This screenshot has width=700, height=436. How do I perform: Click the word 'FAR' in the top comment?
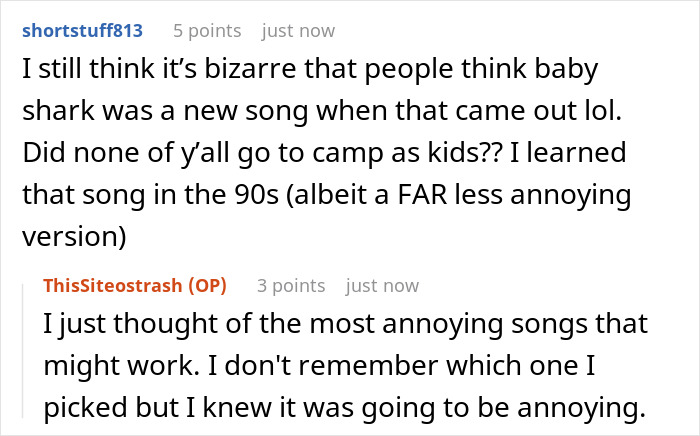point(422,195)
